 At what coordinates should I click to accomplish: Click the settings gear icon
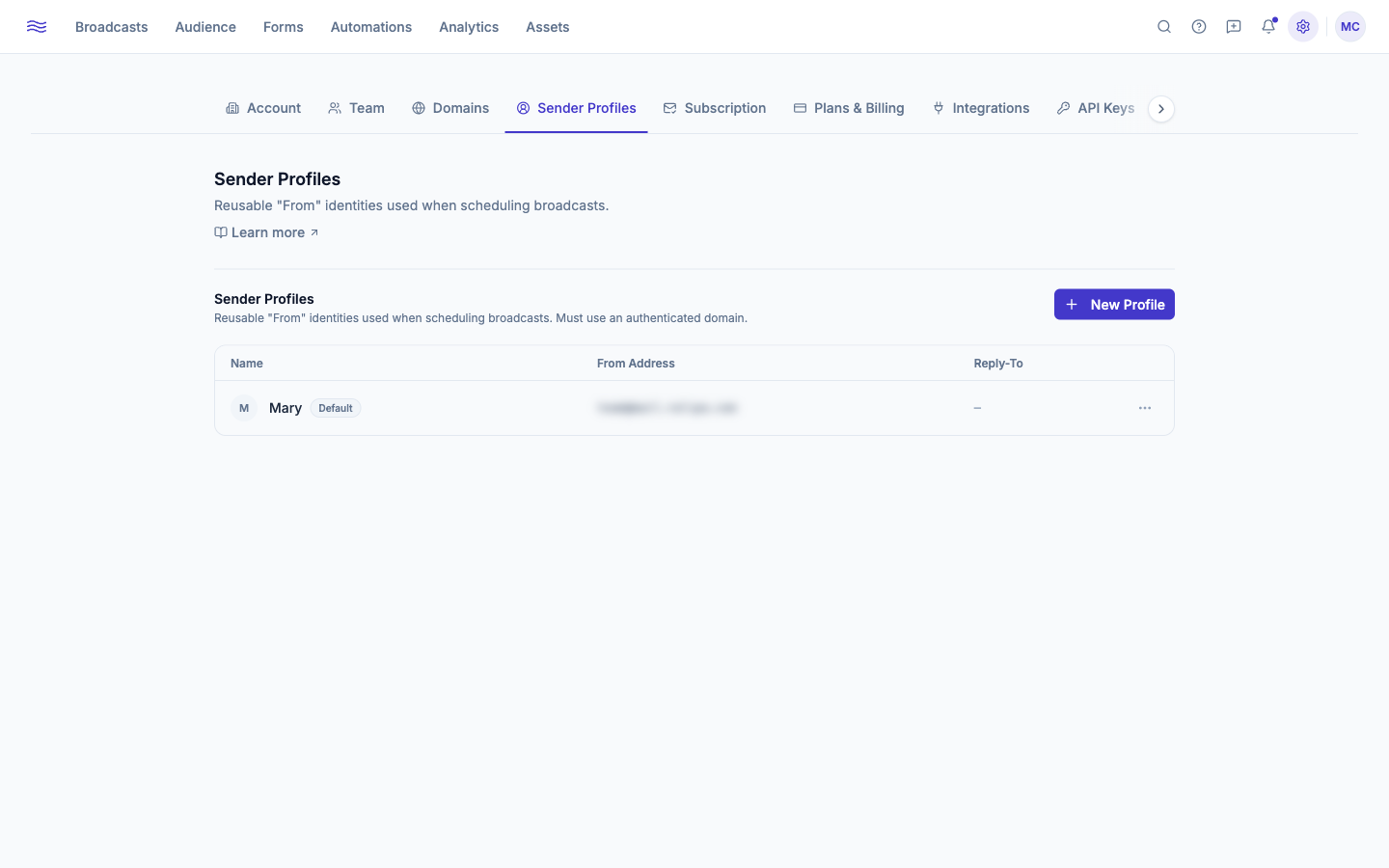1303,27
